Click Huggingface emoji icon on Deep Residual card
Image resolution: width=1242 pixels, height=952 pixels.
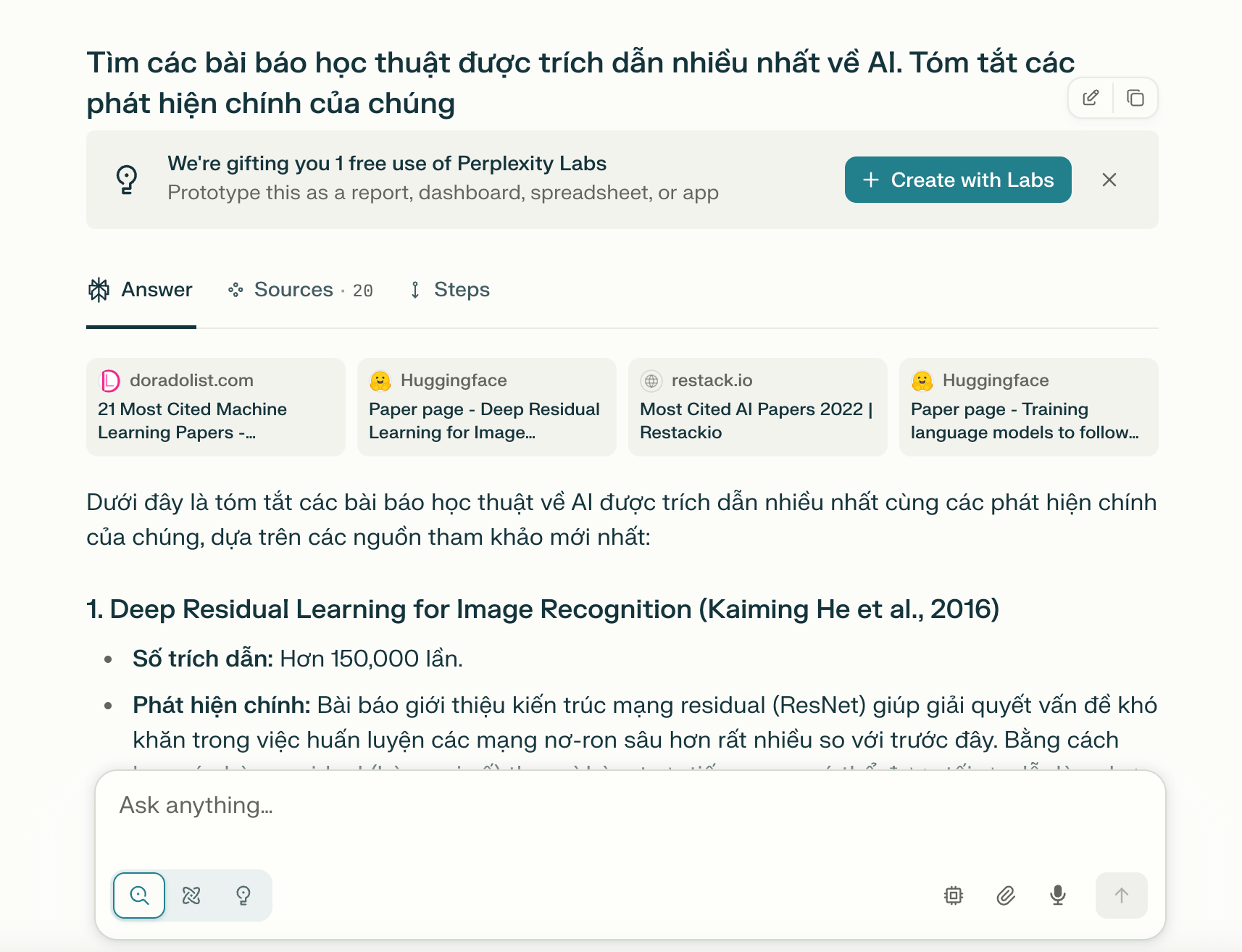point(380,380)
